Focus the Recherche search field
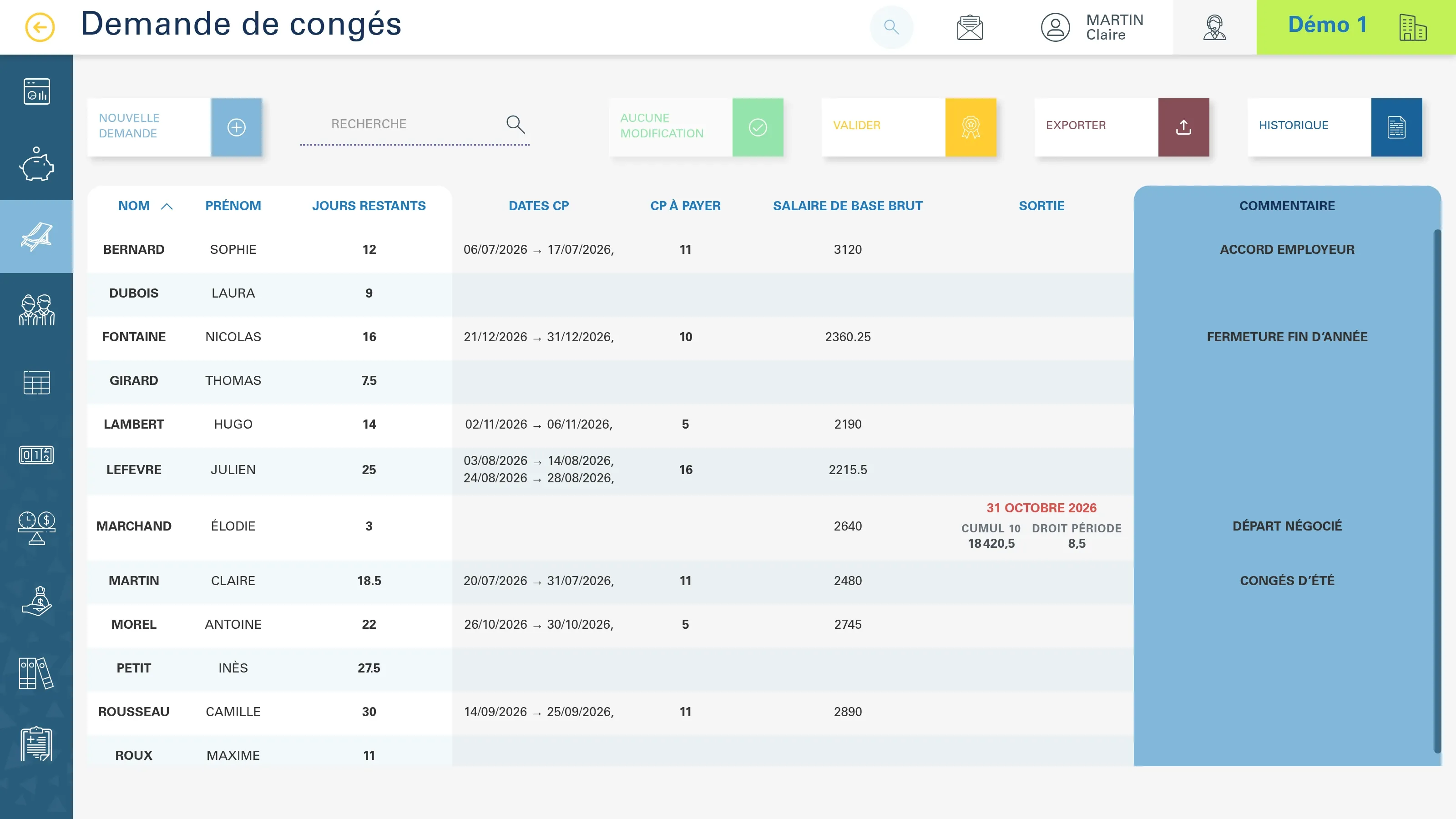The image size is (1456, 819). [415, 124]
